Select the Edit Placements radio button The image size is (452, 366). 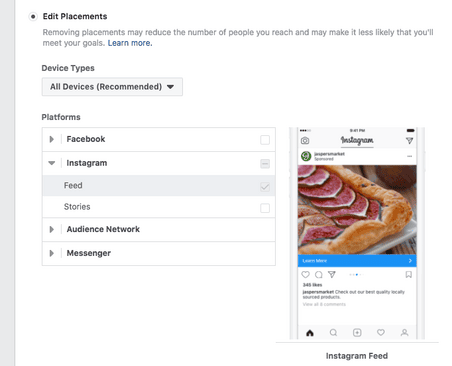tap(33, 16)
